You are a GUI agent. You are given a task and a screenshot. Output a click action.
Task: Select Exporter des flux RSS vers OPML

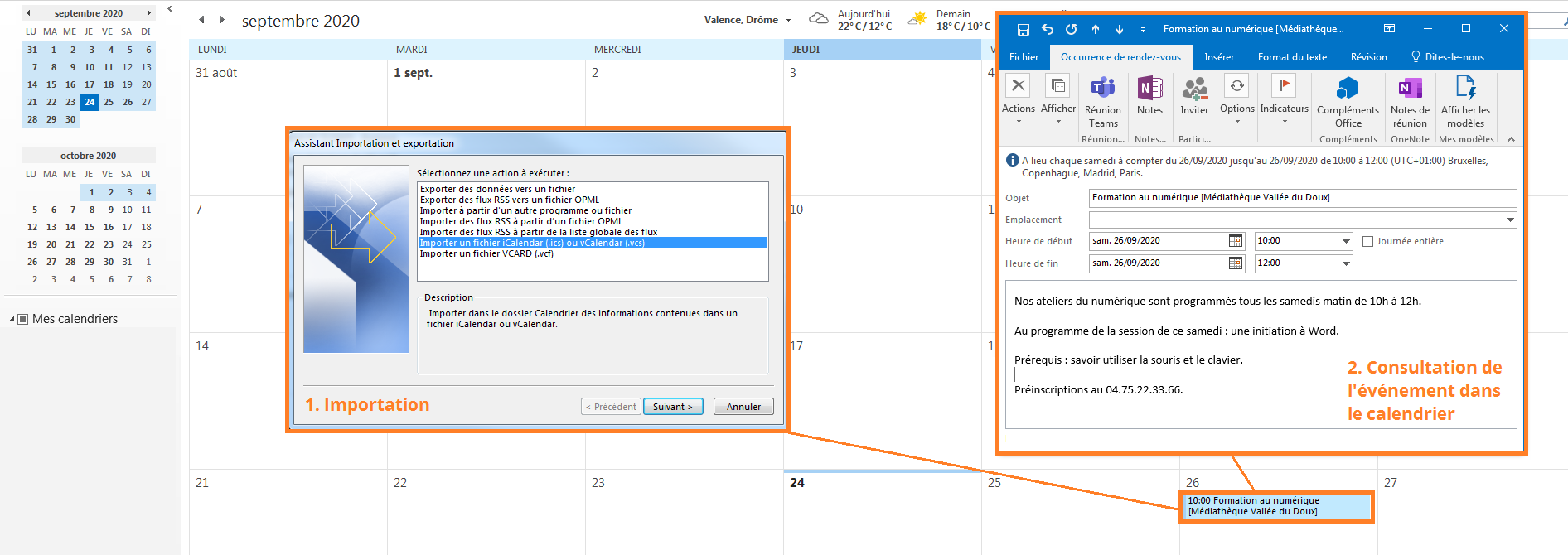pyautogui.click(x=510, y=200)
